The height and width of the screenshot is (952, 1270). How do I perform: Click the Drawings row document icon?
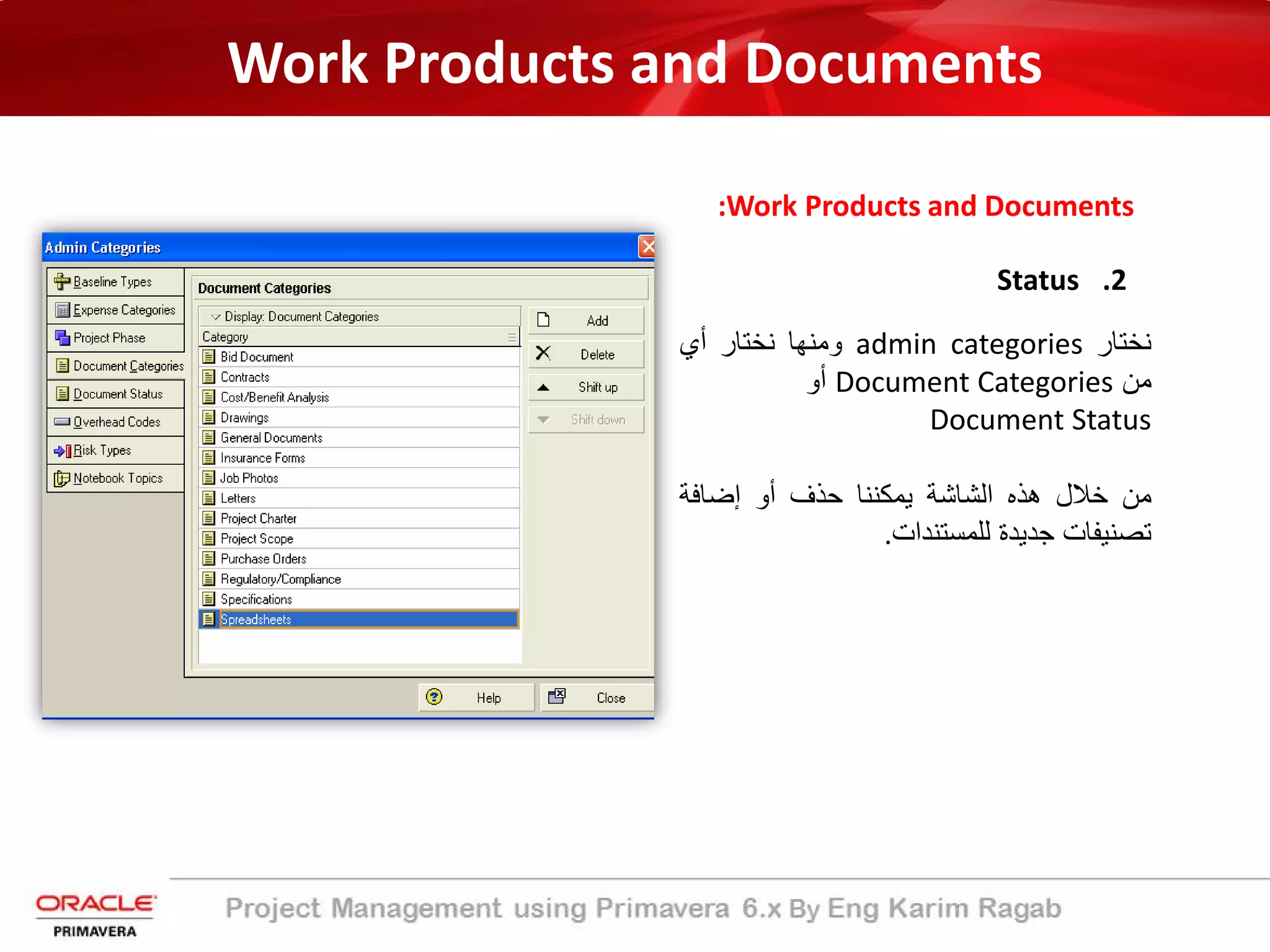(209, 417)
